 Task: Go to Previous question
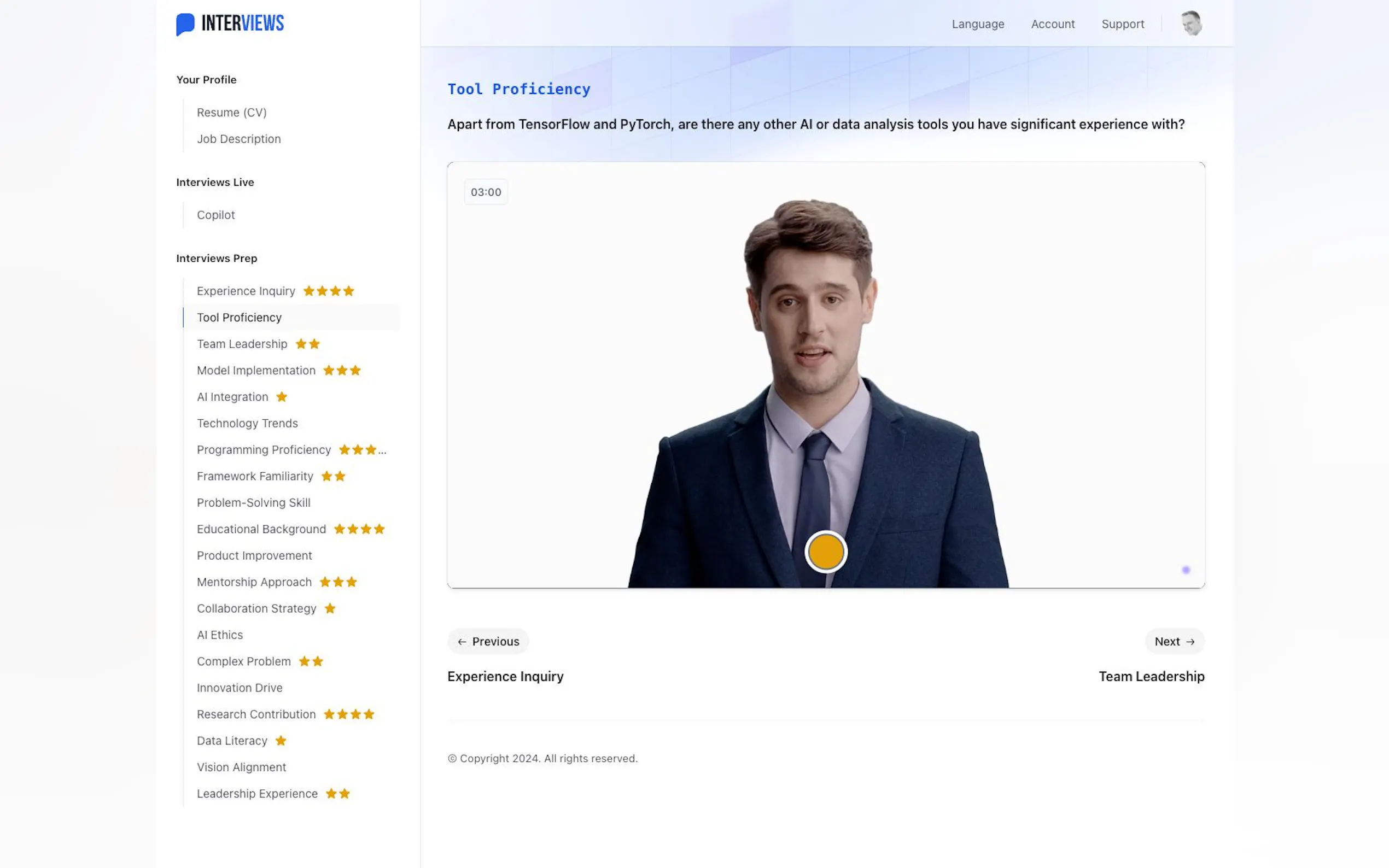pos(488,641)
